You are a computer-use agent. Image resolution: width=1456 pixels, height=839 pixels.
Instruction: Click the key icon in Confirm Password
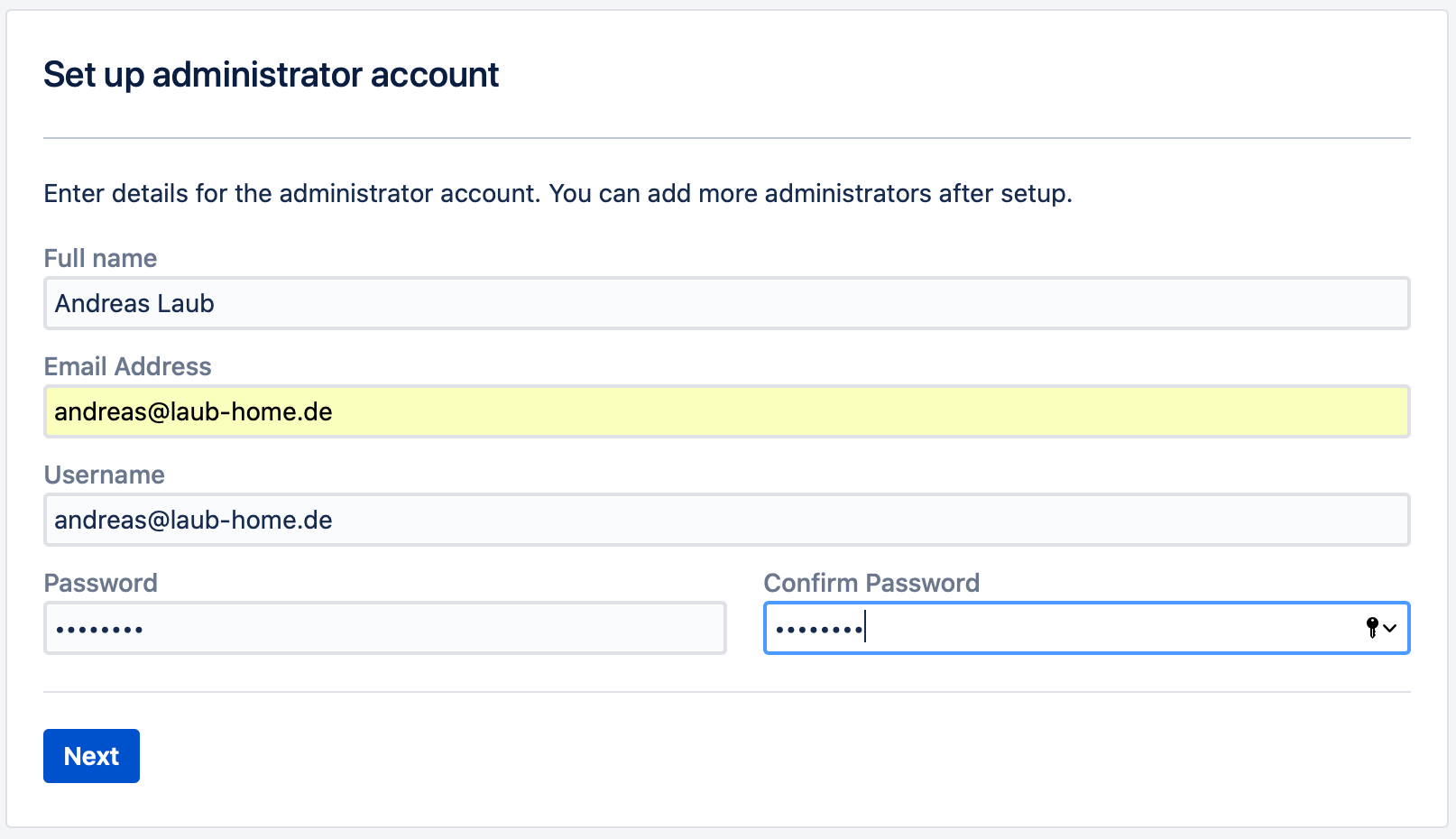1372,628
